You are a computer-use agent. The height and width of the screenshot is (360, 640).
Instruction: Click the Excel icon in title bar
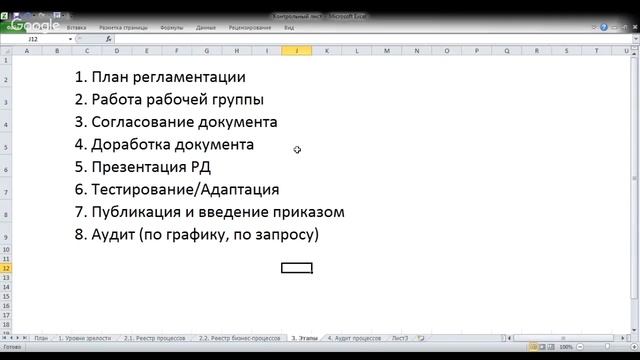tap(4, 16)
